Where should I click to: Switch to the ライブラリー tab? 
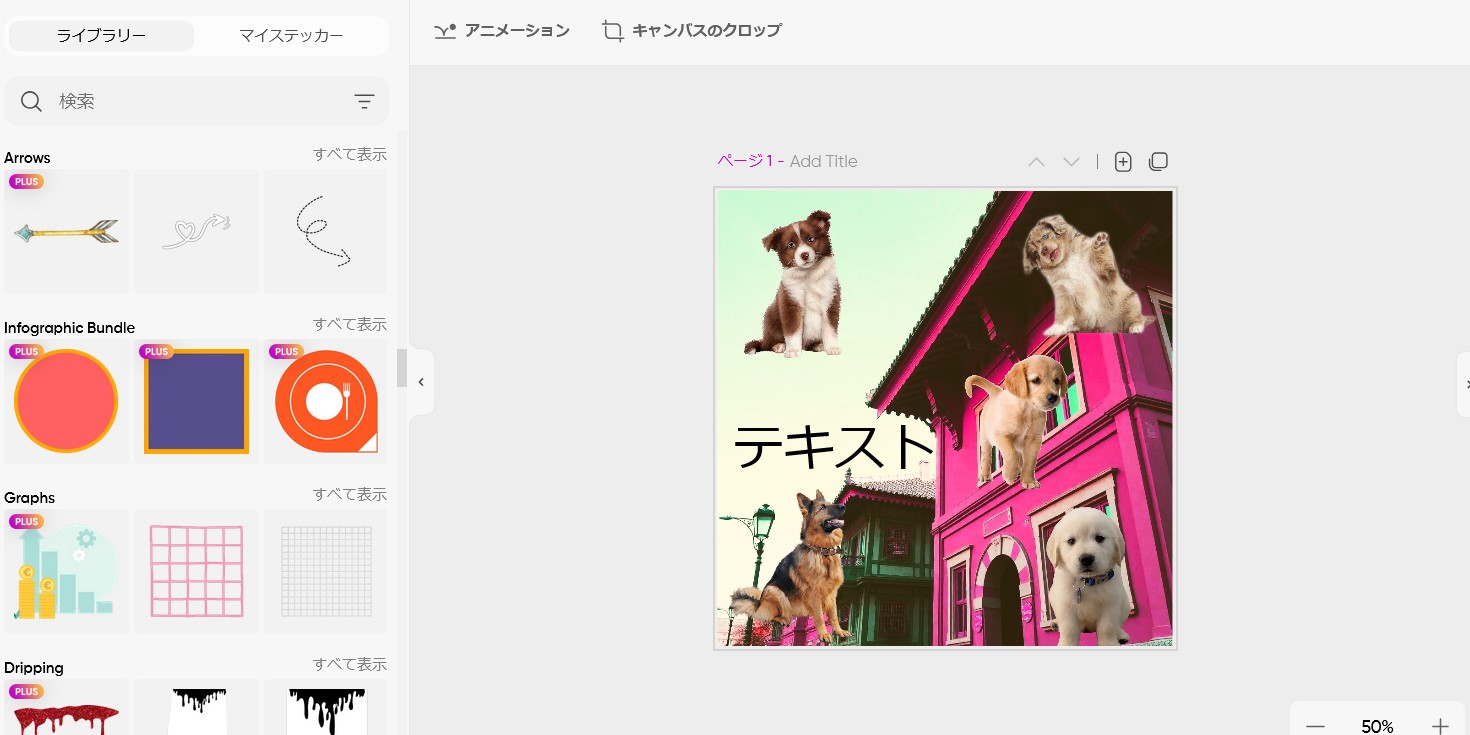pos(101,36)
